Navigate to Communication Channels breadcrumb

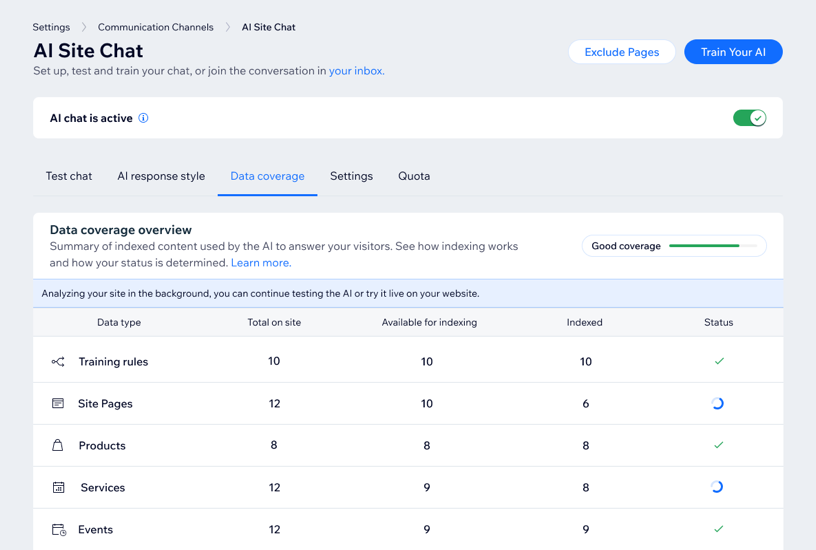(x=155, y=27)
